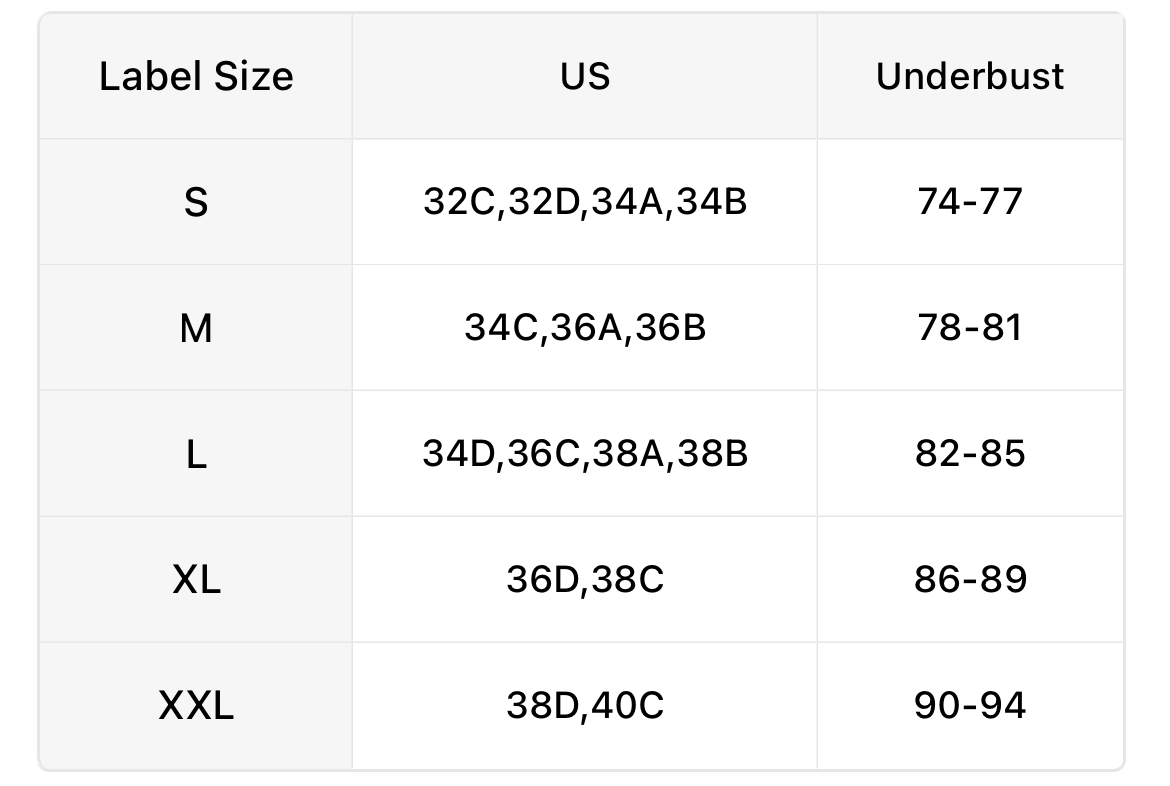Screen dimensions: 1170x786
Task: Click the 36D,38C US sizes cell
Action: click(x=585, y=580)
